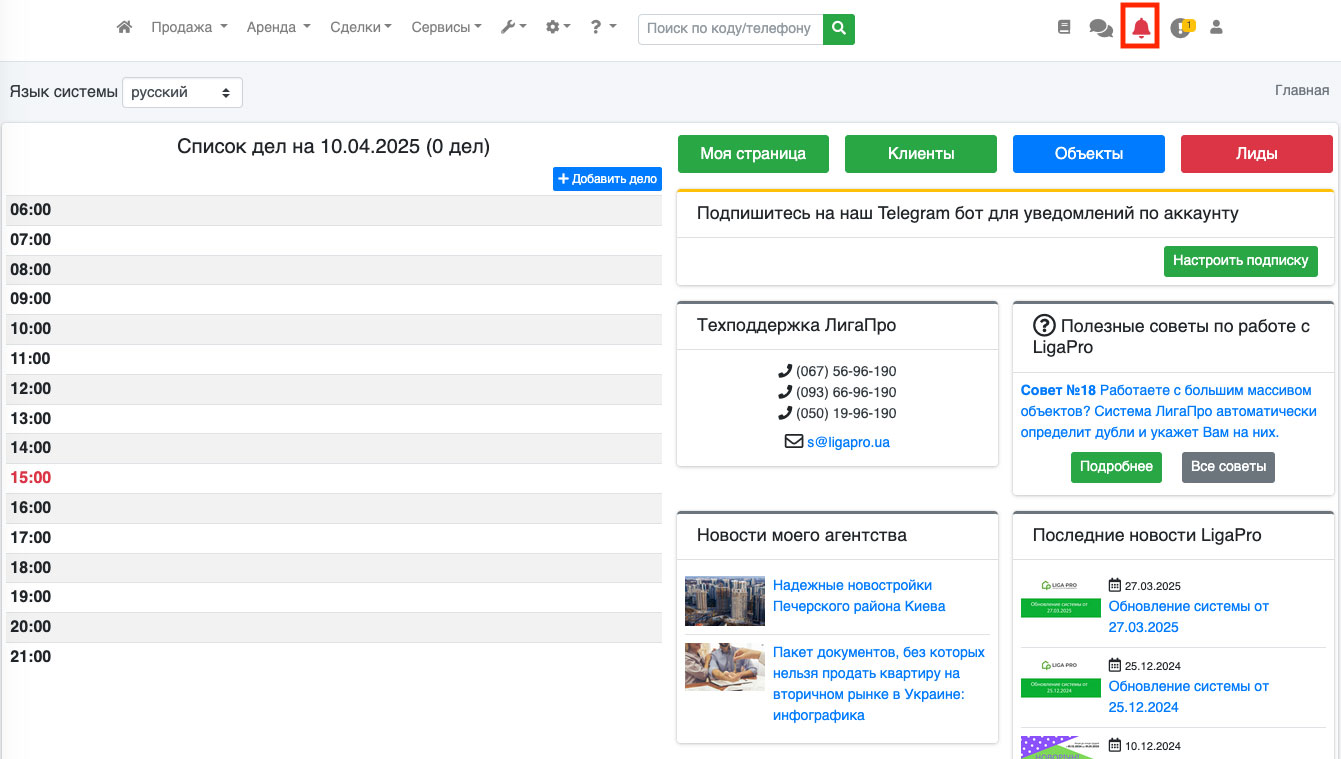Open the chat messages icon
Viewport: 1341px width, 759px height.
[1101, 29]
